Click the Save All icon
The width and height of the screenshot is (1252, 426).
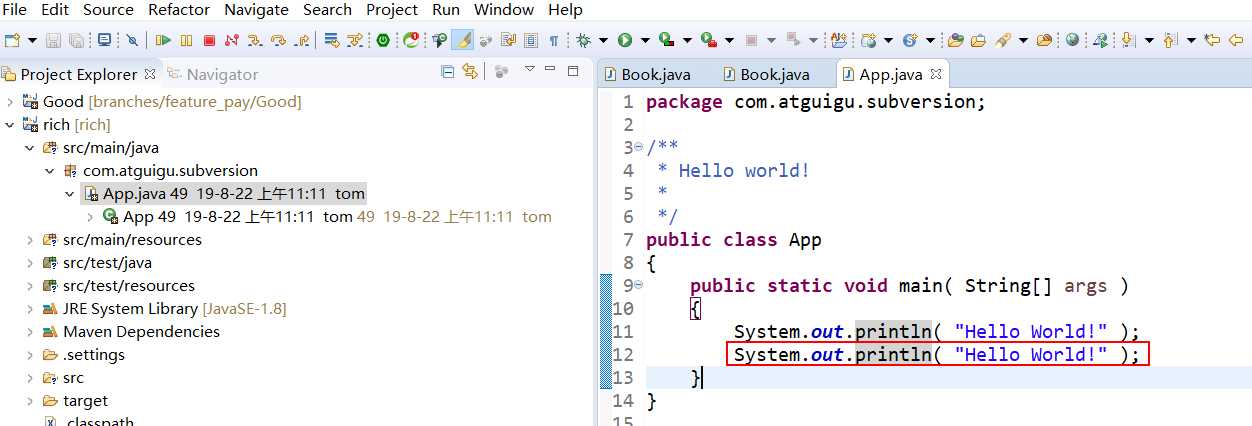76,40
